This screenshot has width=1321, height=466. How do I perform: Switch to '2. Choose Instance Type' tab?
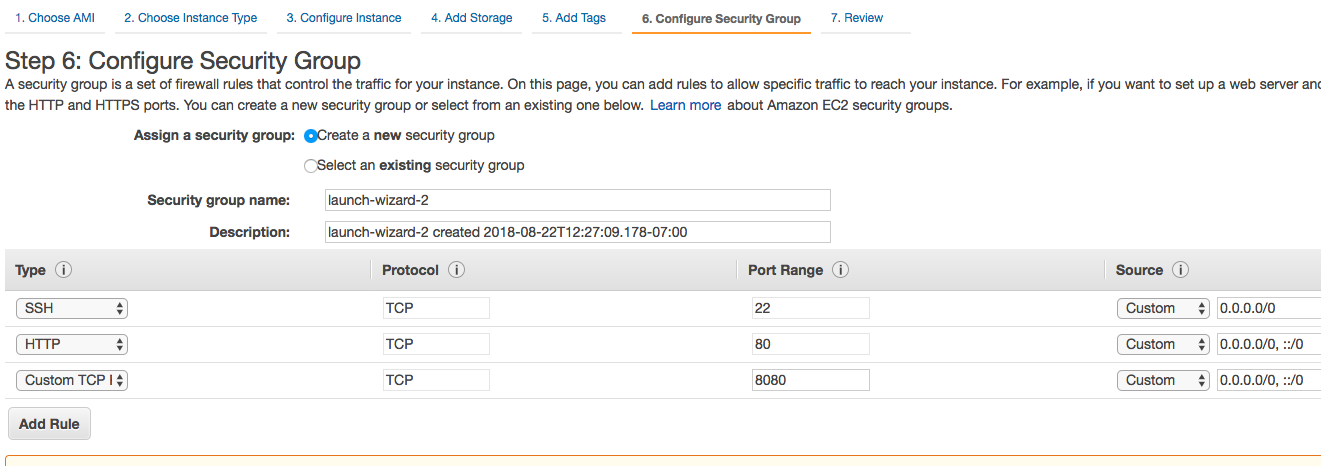[x=190, y=18]
